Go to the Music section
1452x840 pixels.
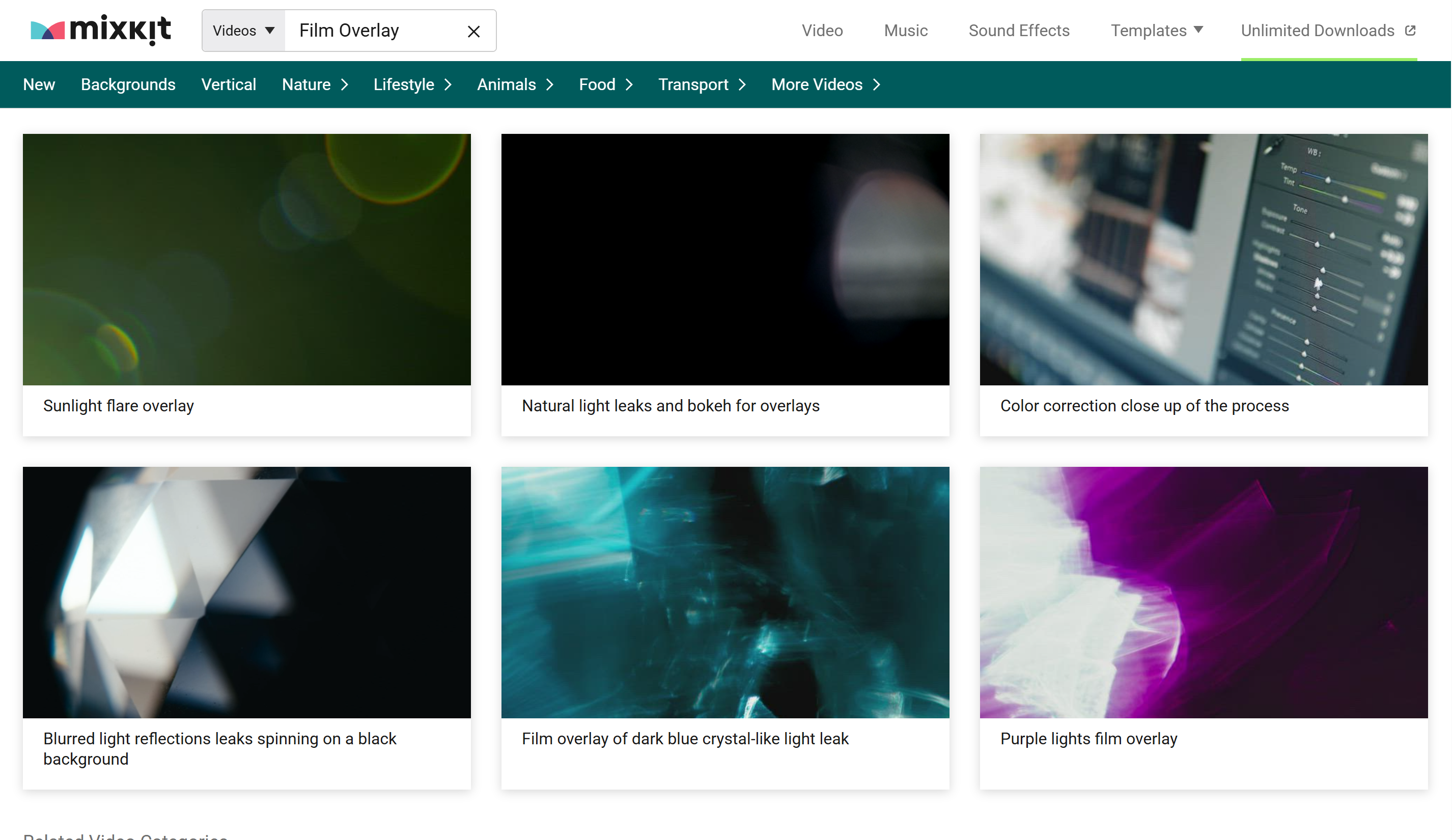click(x=905, y=31)
